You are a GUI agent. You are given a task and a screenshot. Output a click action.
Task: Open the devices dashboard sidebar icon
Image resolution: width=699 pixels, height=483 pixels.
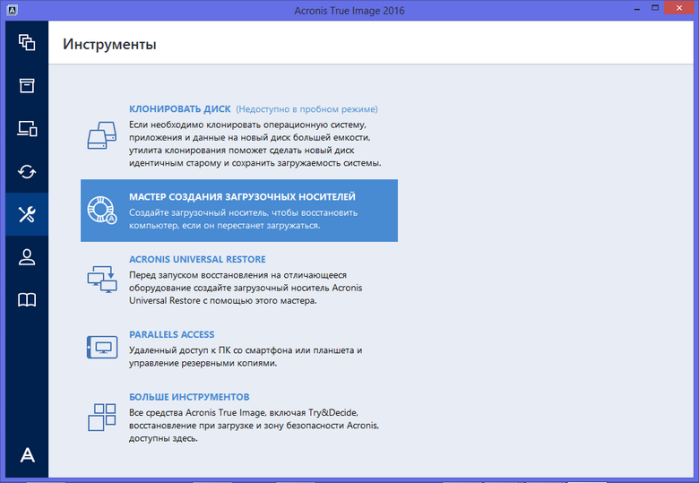pyautogui.click(x=27, y=128)
